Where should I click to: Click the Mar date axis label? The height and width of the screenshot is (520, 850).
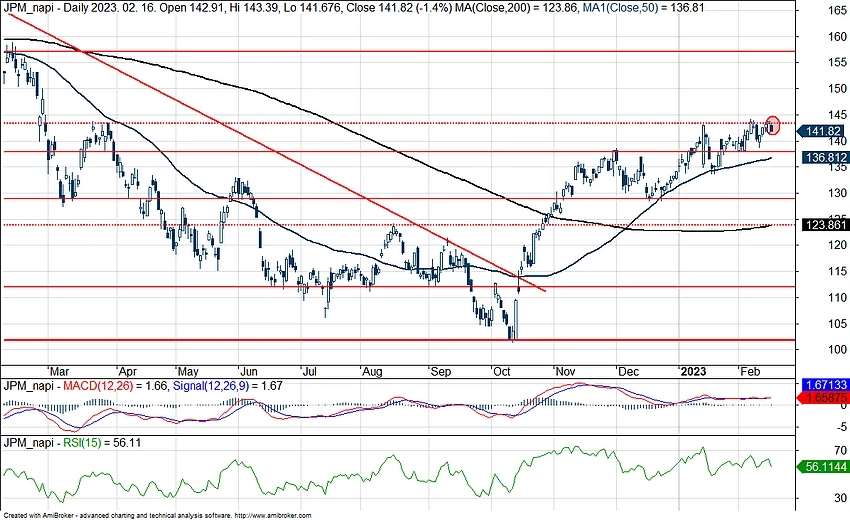(x=59, y=371)
